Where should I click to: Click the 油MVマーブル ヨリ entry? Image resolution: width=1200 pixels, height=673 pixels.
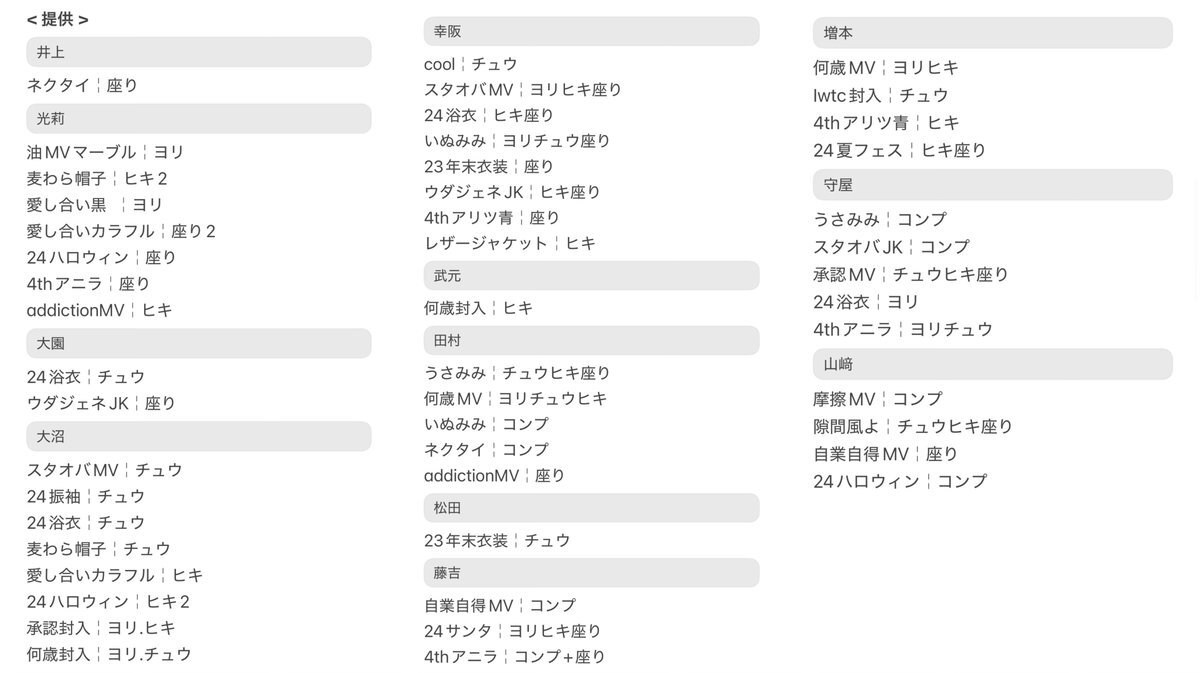tap(106, 152)
